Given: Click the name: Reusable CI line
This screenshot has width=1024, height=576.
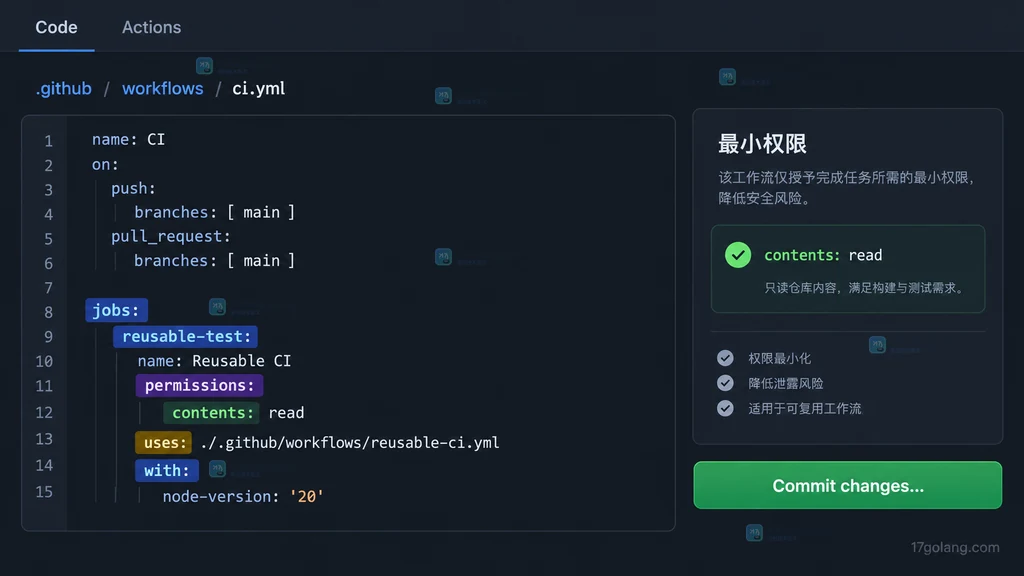Looking at the screenshot, I should click(x=214, y=361).
